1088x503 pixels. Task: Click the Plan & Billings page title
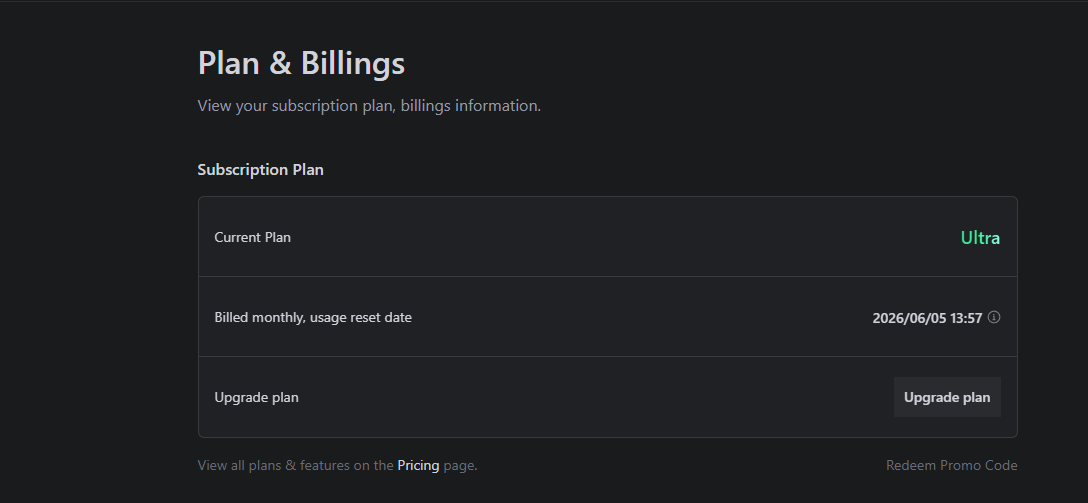301,63
